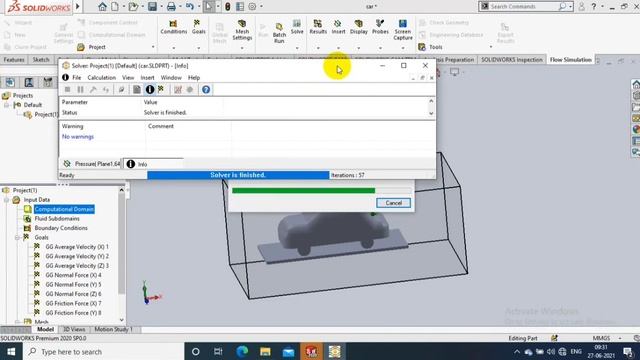The width and height of the screenshot is (640, 360).
Task: Click the Log document icon in Solver toolbar
Action: 137,89
